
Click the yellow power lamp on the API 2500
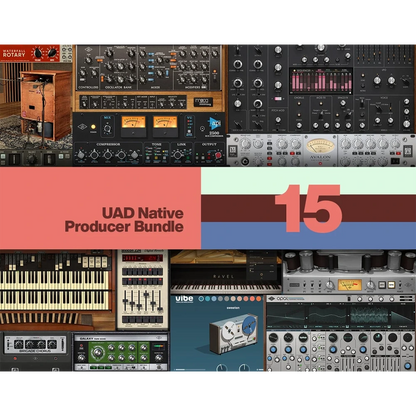(93, 127)
